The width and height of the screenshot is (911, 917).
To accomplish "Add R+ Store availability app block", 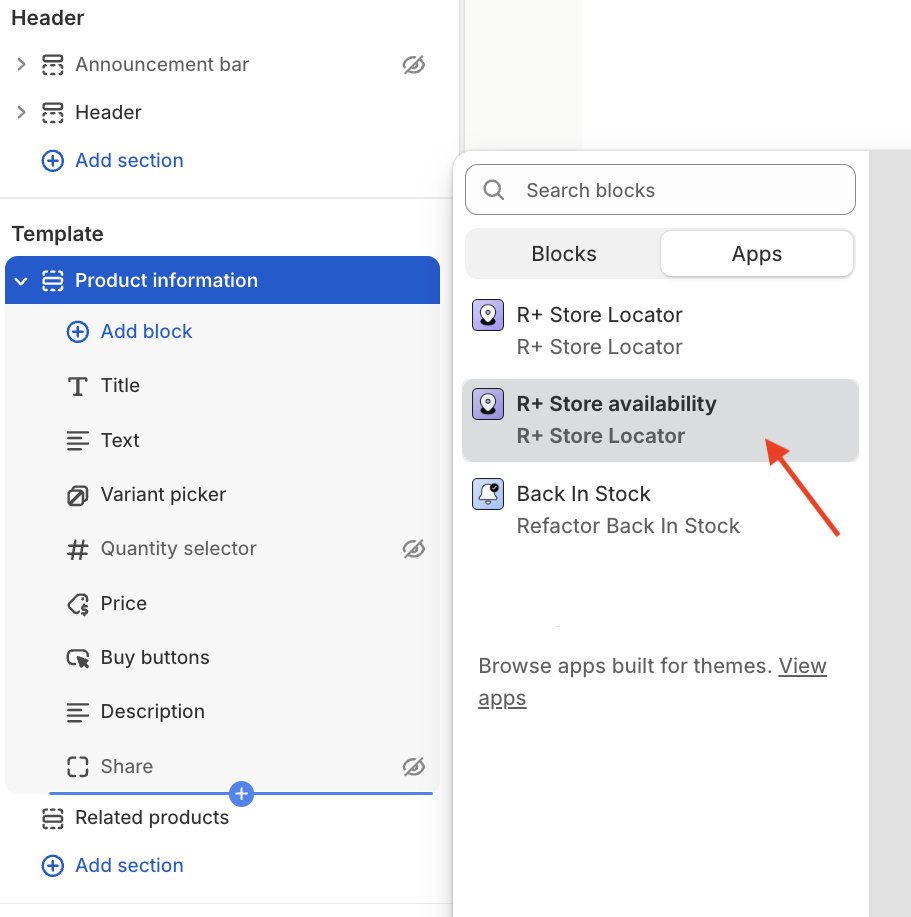I will (660, 420).
